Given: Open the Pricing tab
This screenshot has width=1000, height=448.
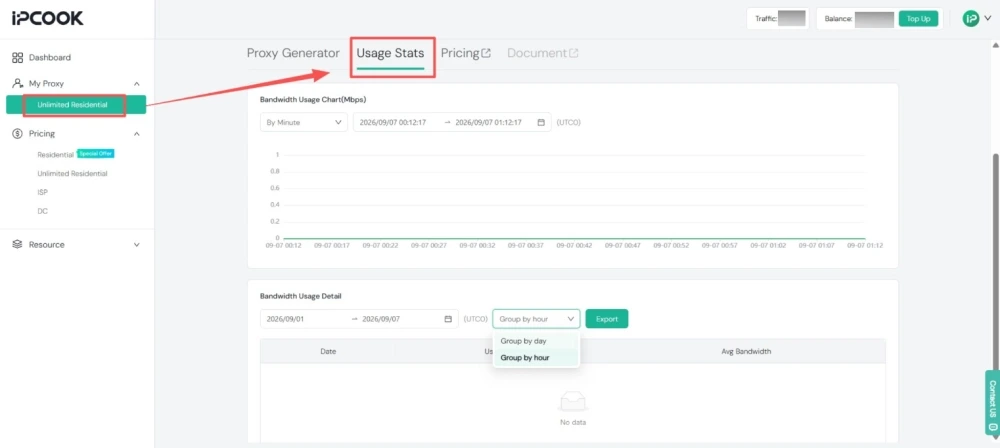Looking at the screenshot, I should (459, 53).
